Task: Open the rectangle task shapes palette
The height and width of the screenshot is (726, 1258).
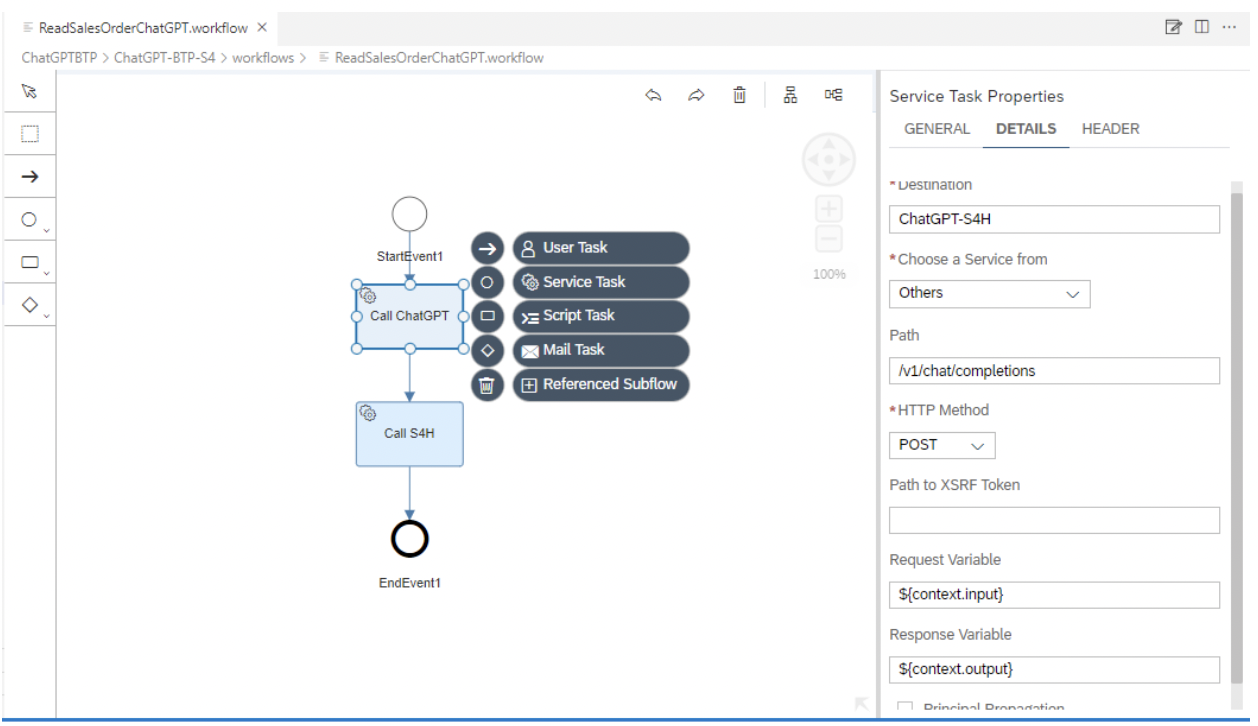Action: (32, 264)
